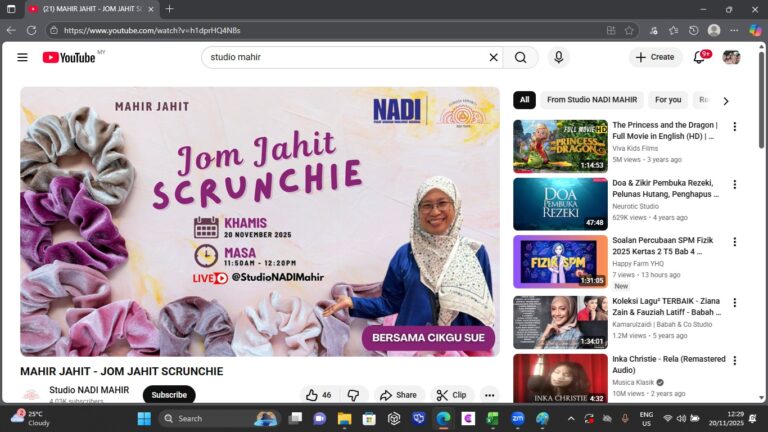
Task: Dislike the video with thumbs down
Action: coord(353,395)
